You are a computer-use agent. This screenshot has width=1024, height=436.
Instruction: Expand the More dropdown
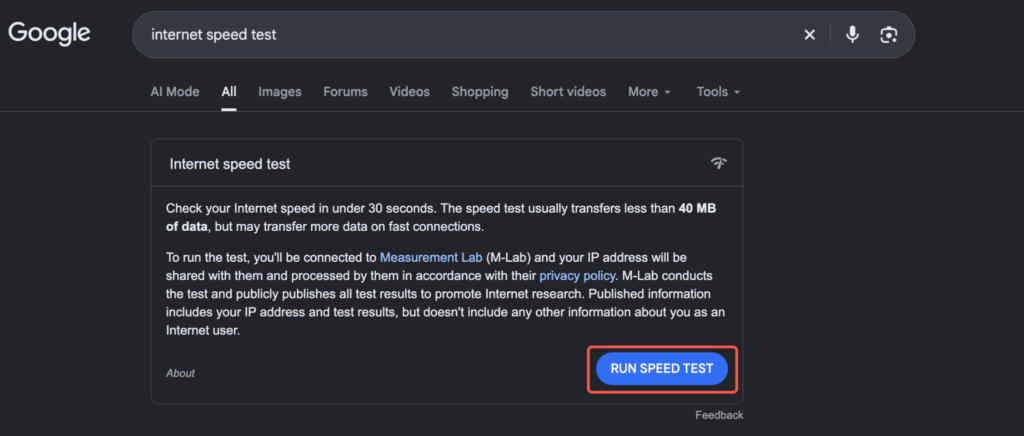pyautogui.click(x=649, y=92)
